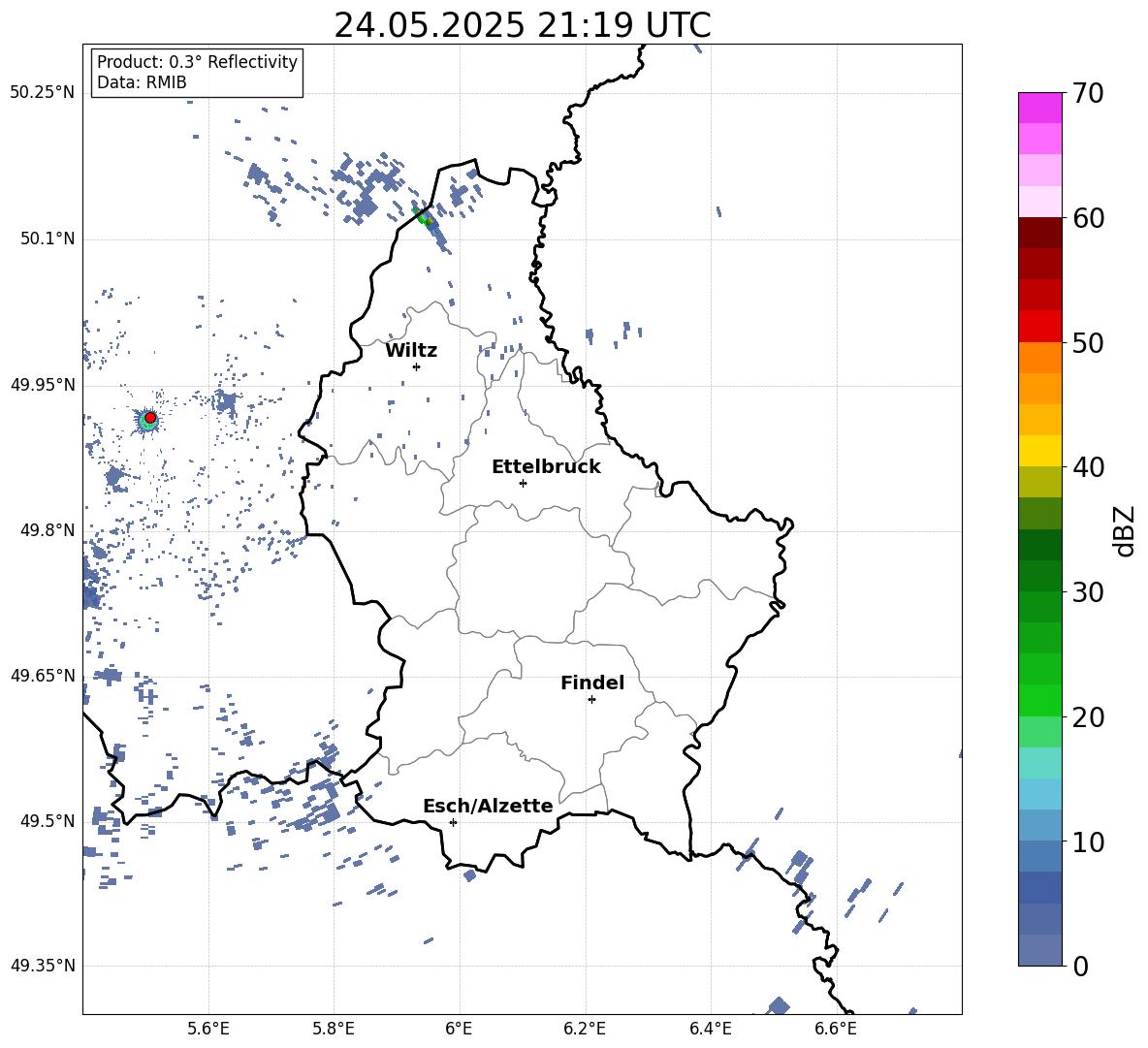Click the red radar site marker
Image resolution: width=1148 pixels, height=1048 pixels.
point(150,418)
